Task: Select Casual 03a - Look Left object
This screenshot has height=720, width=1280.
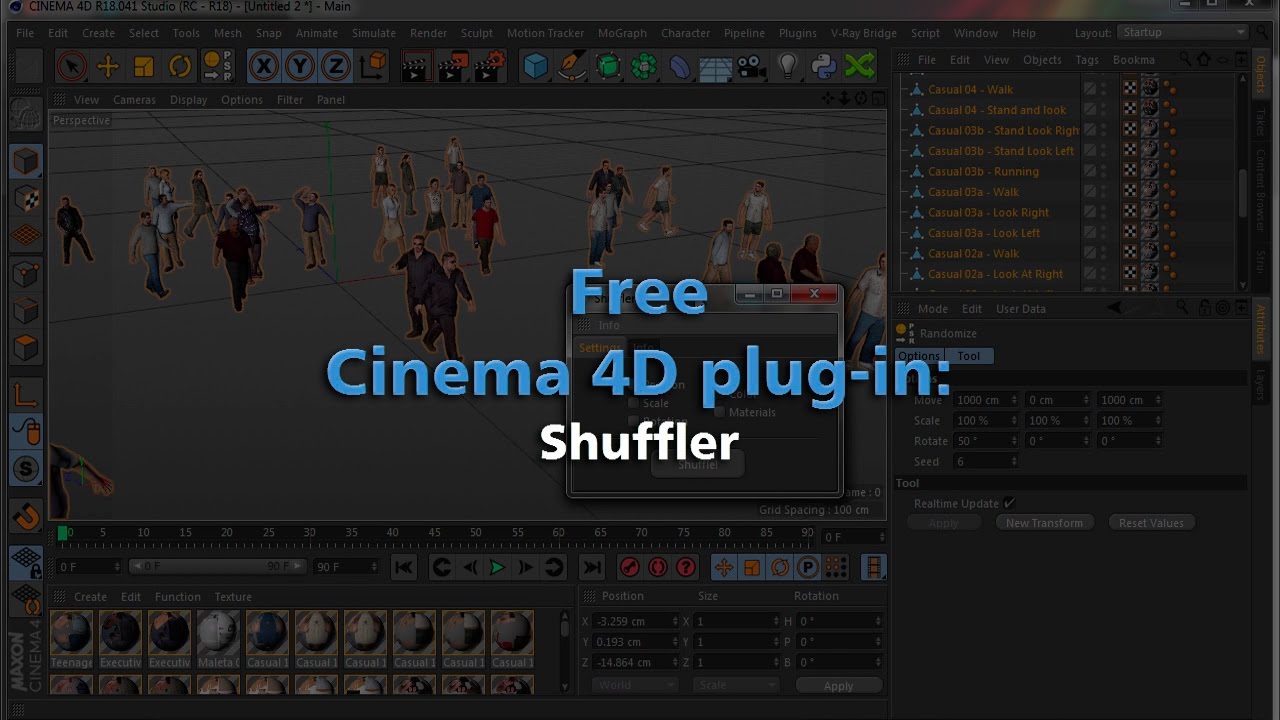Action: 984,233
